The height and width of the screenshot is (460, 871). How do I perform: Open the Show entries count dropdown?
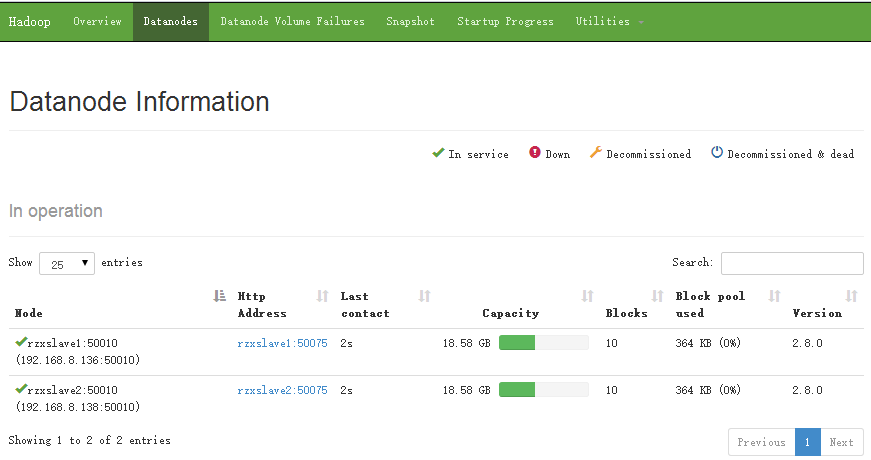point(67,263)
